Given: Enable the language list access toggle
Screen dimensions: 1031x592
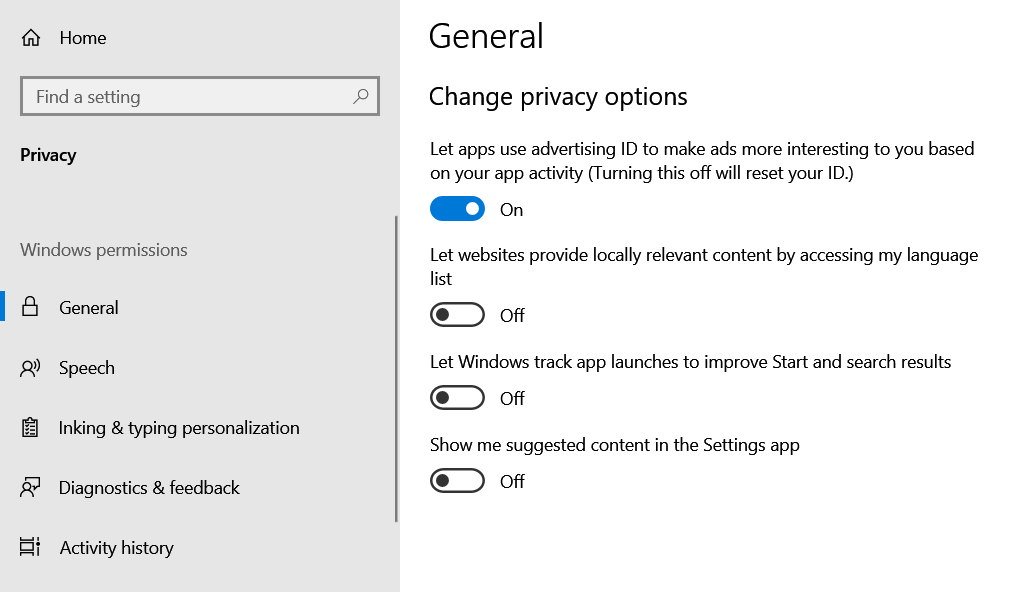Looking at the screenshot, I should pyautogui.click(x=457, y=315).
